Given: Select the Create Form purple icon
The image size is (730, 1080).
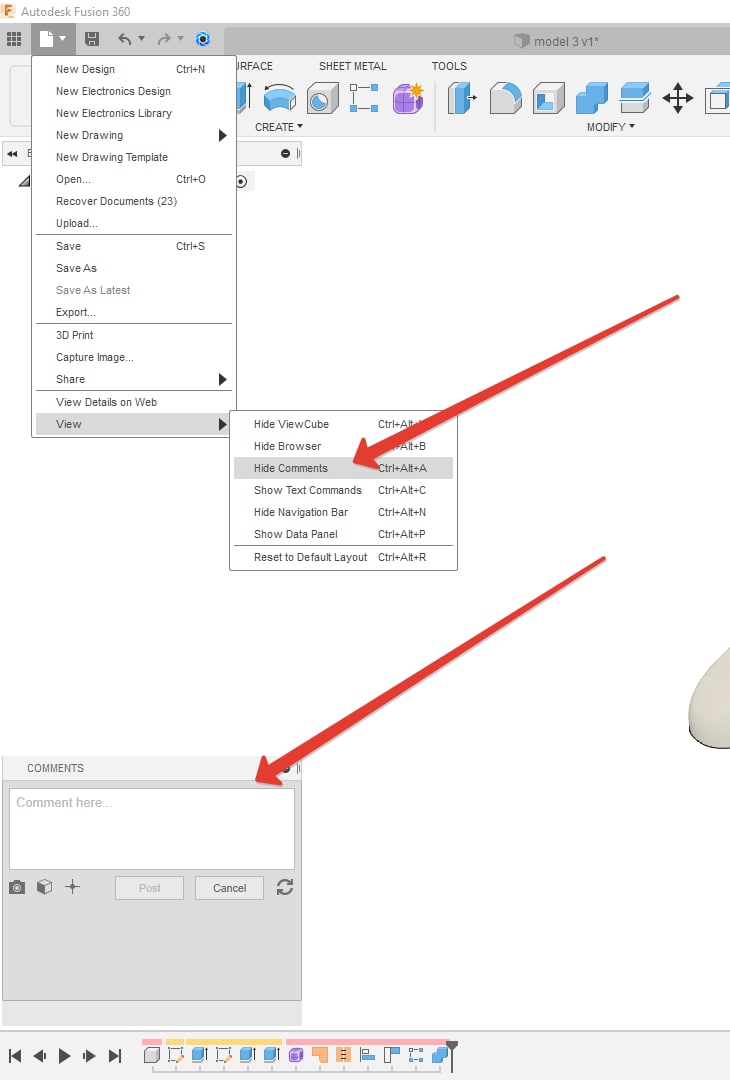Looking at the screenshot, I should [x=408, y=98].
